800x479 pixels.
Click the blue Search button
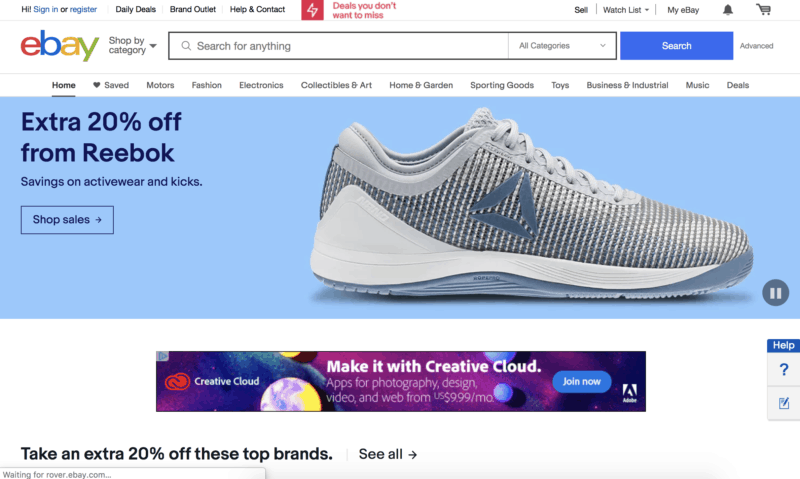click(x=677, y=46)
